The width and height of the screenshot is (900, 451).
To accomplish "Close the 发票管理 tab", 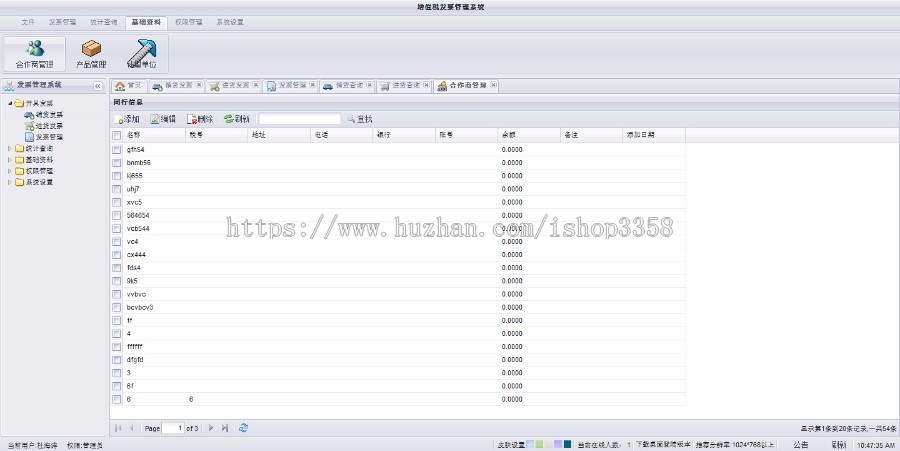I will pos(313,85).
